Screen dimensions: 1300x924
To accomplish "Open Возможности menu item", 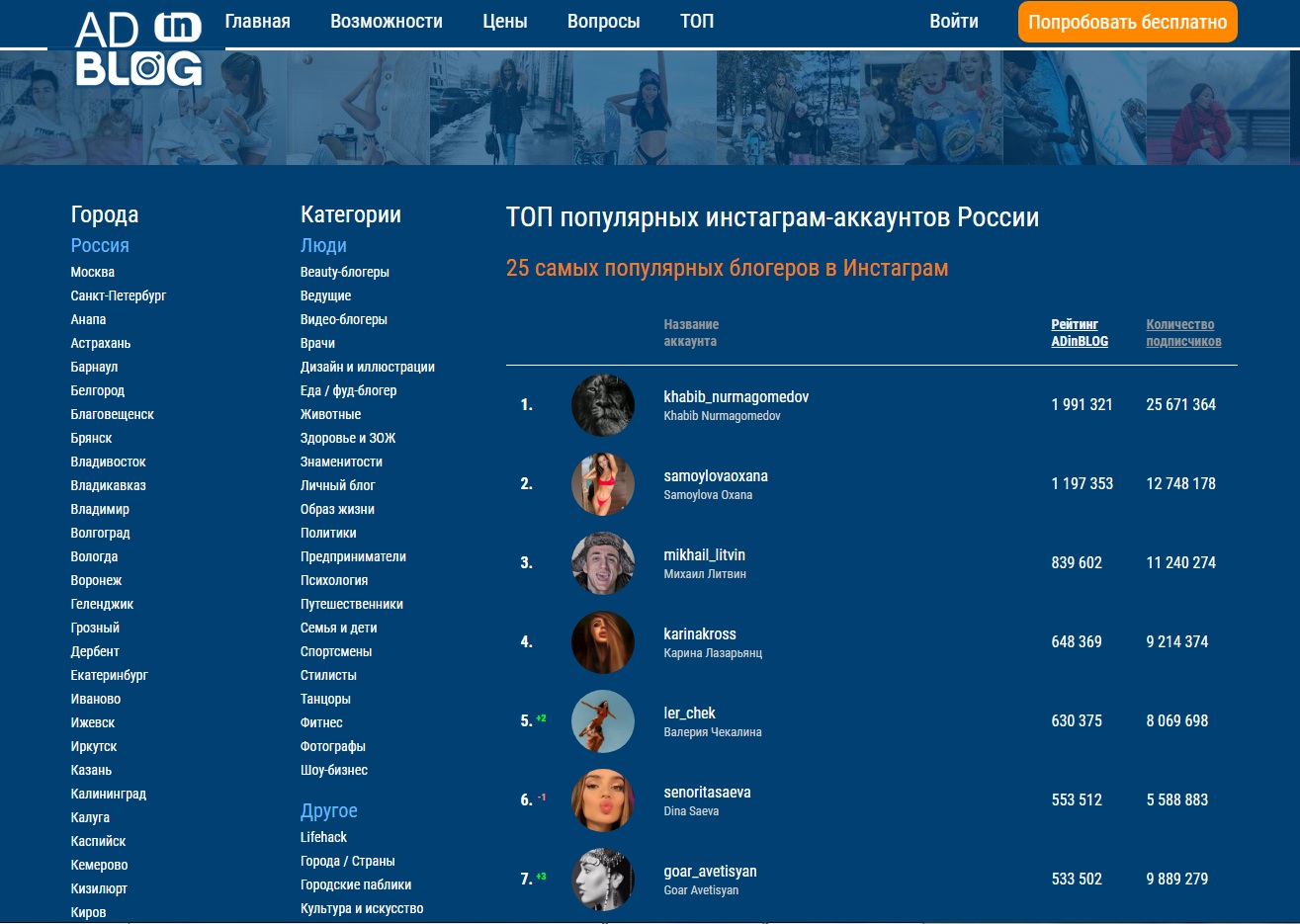I will click(x=387, y=21).
